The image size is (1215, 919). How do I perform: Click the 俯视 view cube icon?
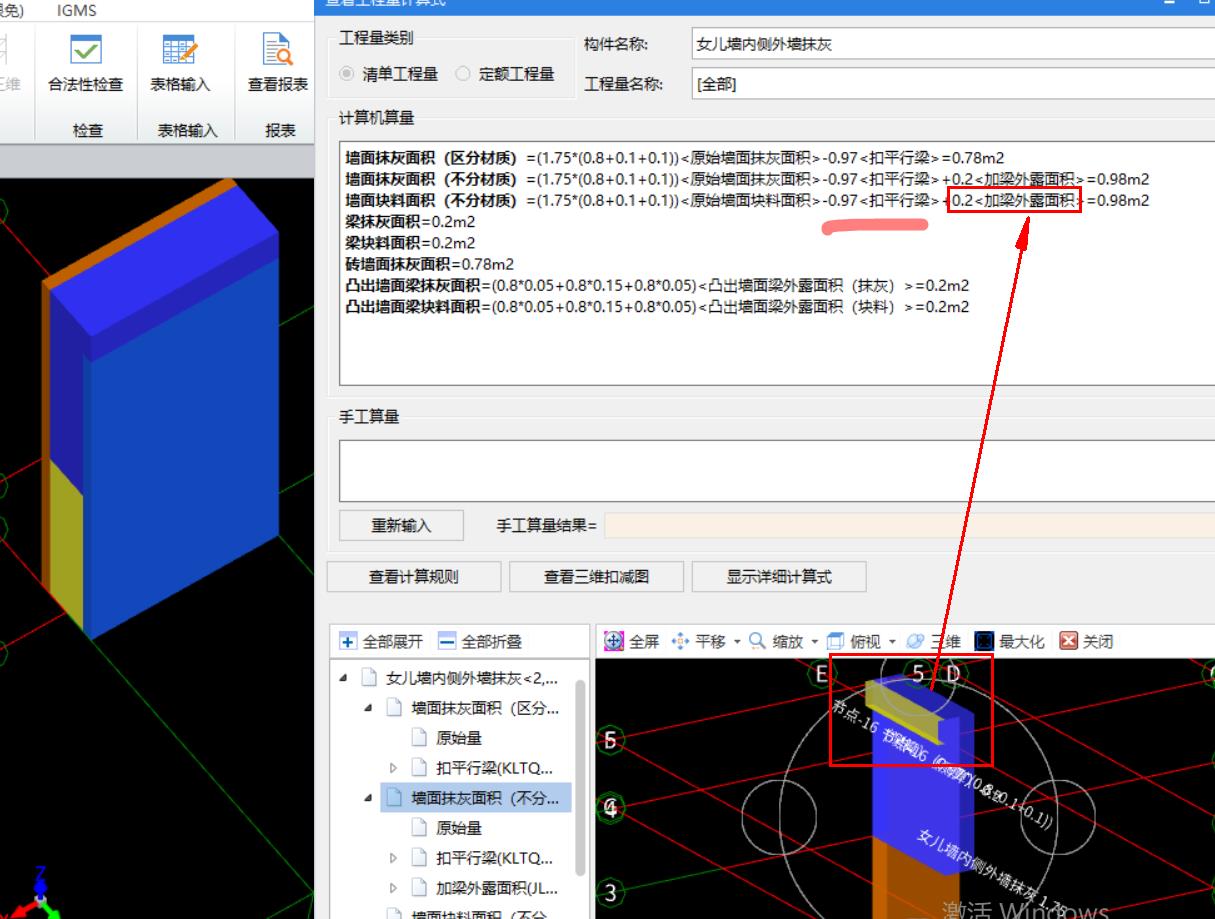pos(836,641)
